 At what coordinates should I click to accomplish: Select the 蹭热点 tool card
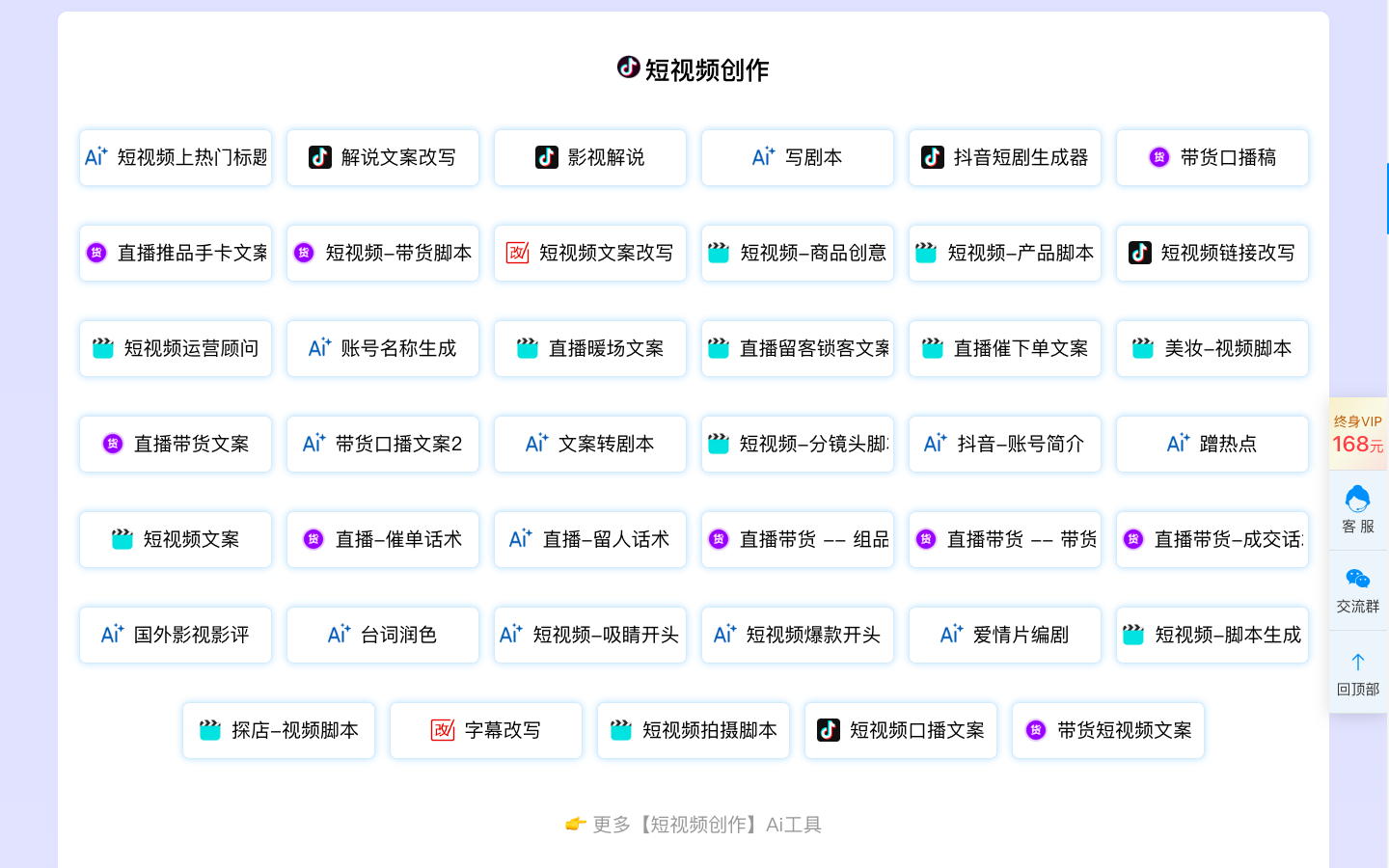click(1212, 444)
